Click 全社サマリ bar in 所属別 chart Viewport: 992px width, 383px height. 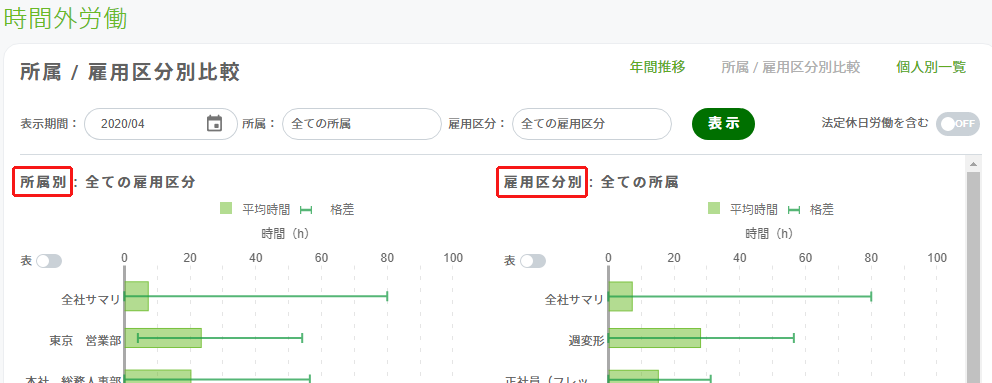point(137,296)
